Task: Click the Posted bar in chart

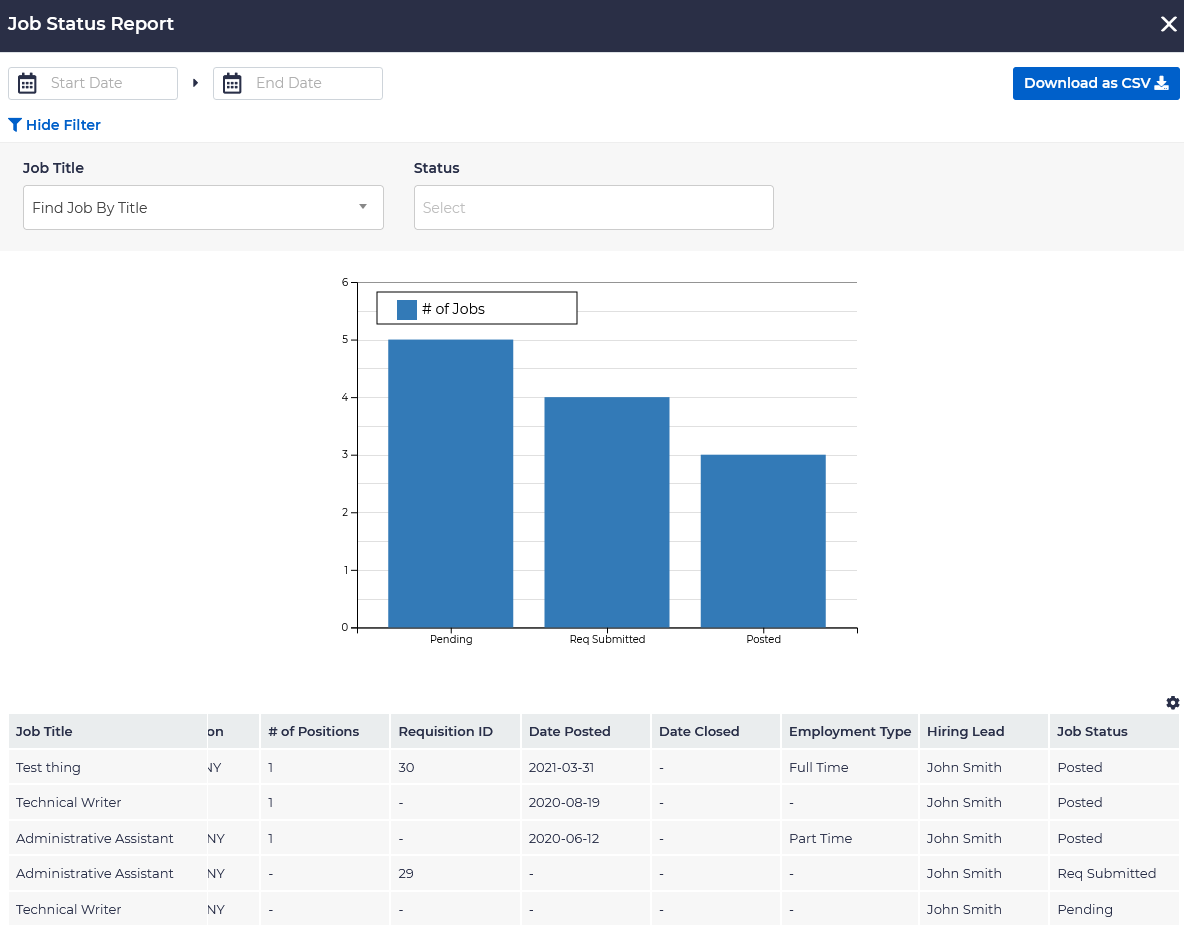Action: [763, 541]
